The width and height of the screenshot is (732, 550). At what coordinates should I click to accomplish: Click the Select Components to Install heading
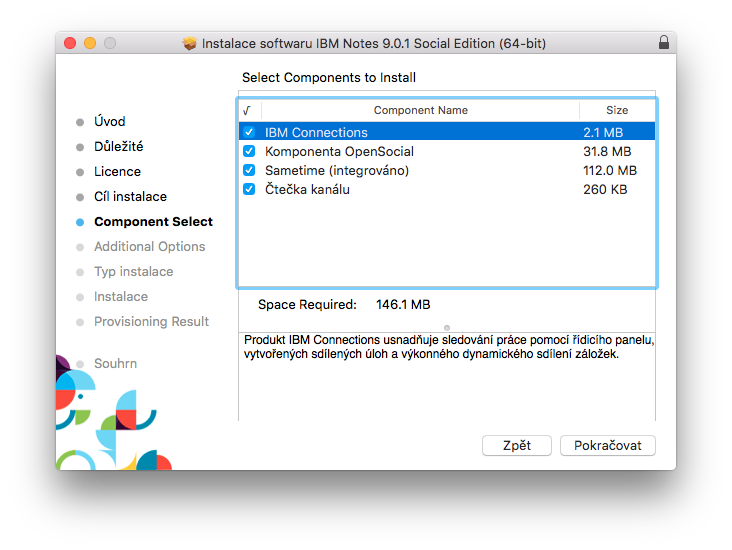pos(329,78)
